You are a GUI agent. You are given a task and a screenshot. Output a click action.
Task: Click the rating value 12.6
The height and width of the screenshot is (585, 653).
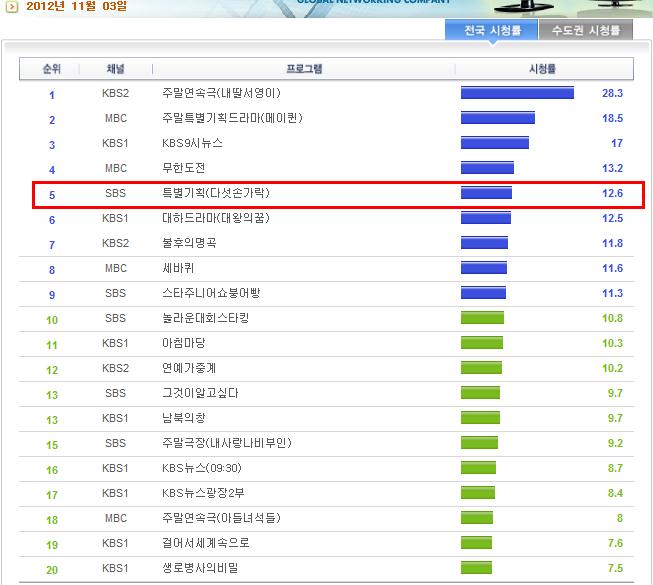click(612, 193)
